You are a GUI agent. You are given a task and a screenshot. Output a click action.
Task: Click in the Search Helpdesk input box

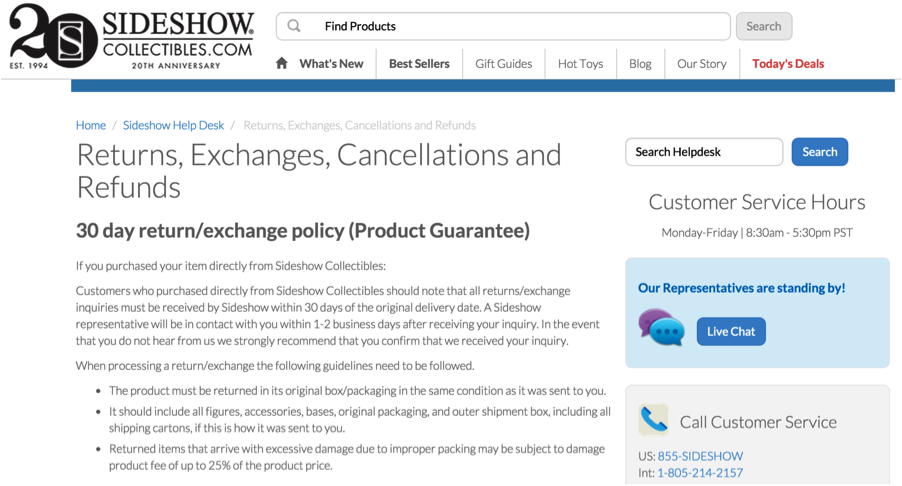(x=704, y=152)
